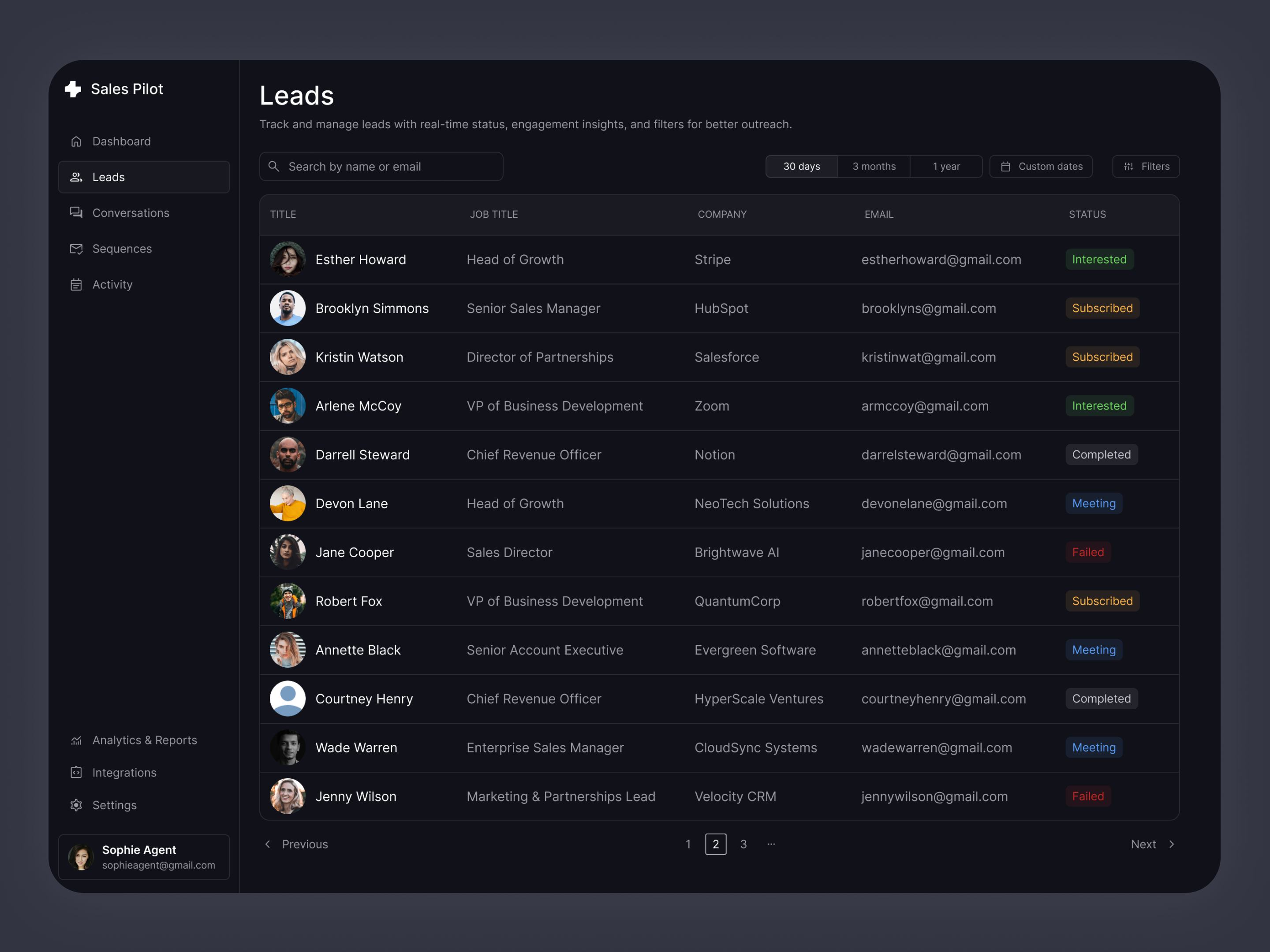Open the Filters panel
Screen dimensions: 1270x952
coord(1146,167)
